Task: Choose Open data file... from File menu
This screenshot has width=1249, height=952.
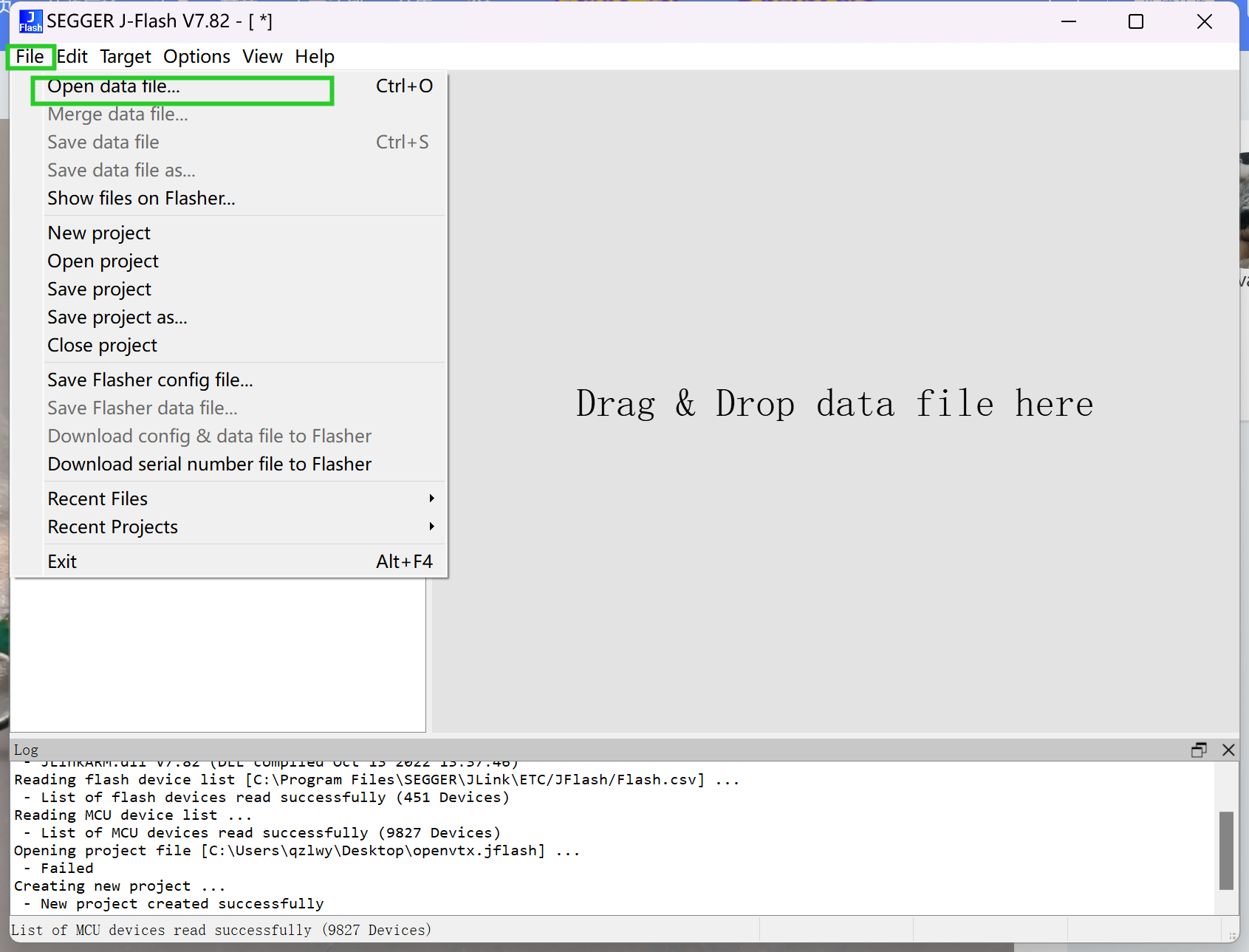Action: point(114,86)
